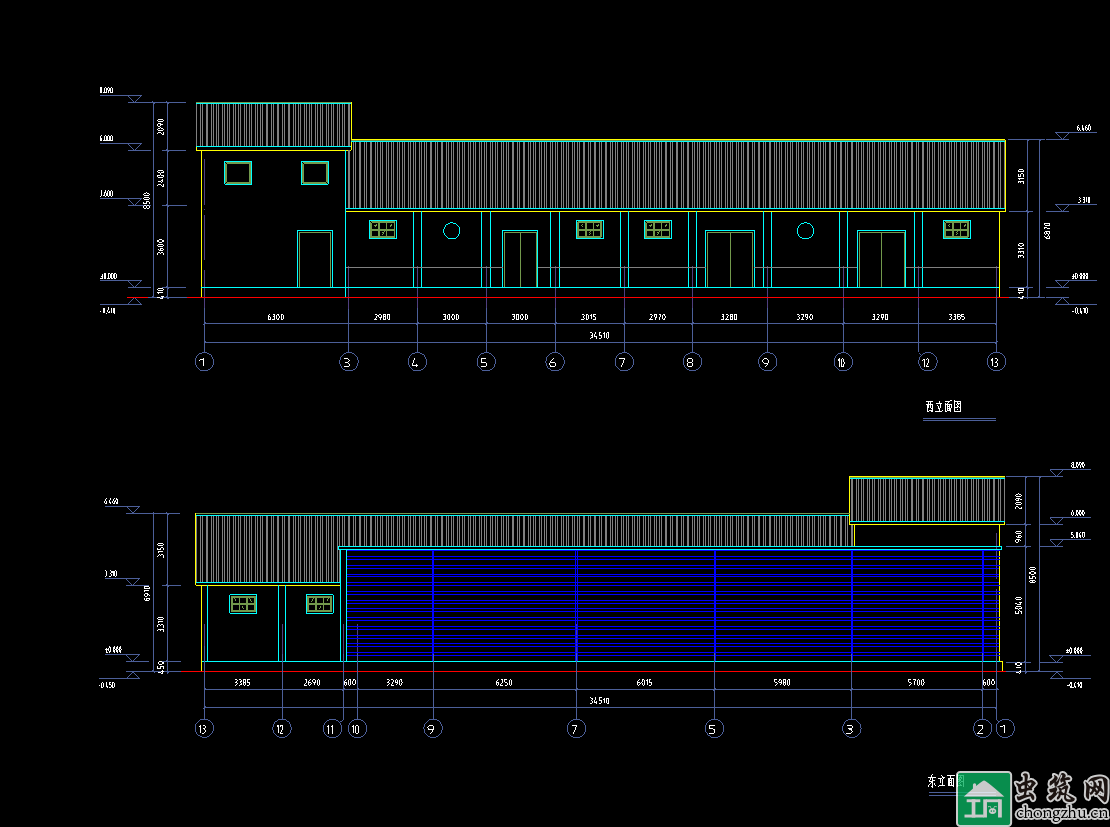Select the upper-left square window of the two-story block
1110x827 pixels.
[238, 173]
